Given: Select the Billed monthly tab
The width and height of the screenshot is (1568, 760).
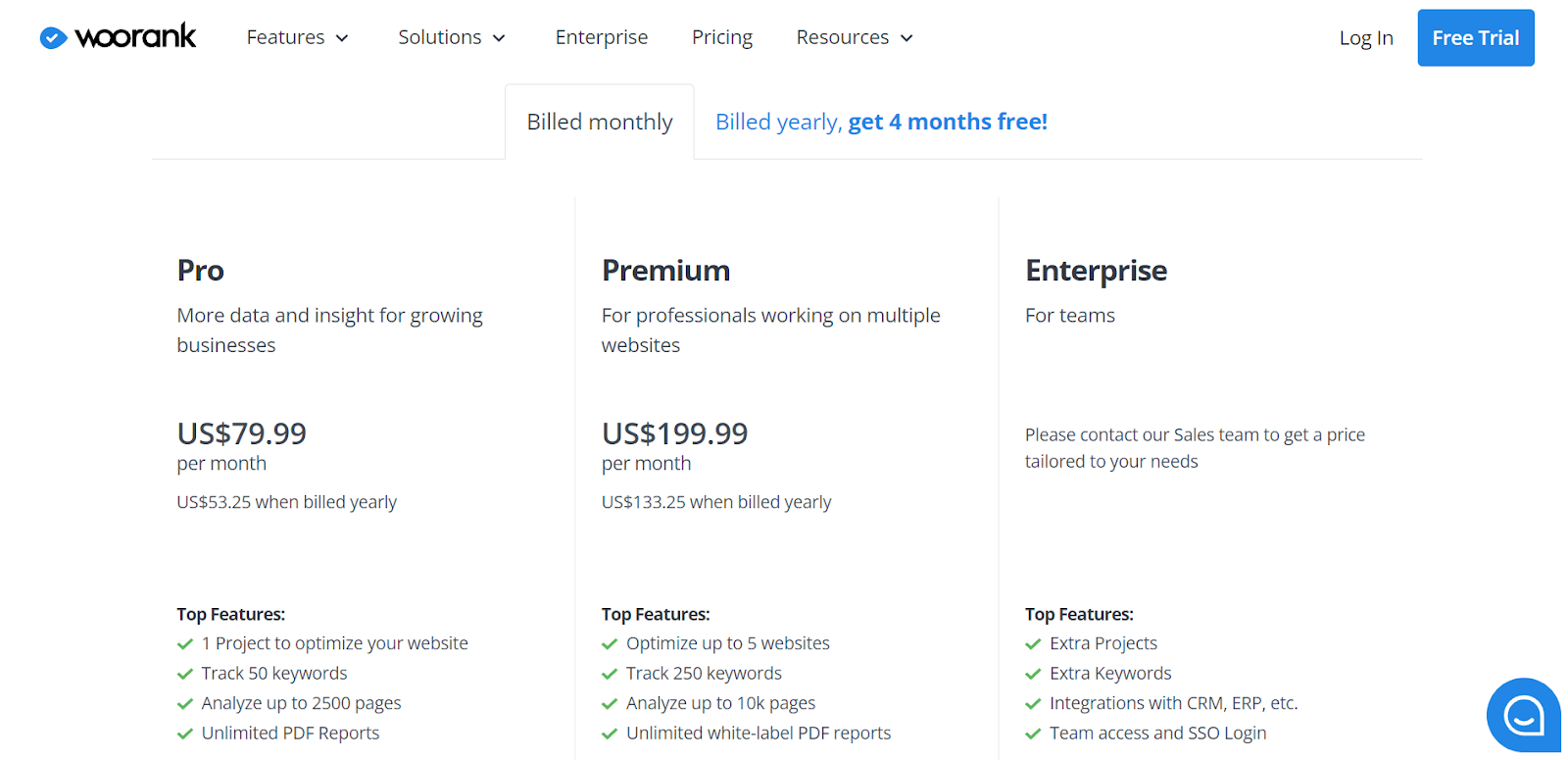Looking at the screenshot, I should pyautogui.click(x=600, y=122).
